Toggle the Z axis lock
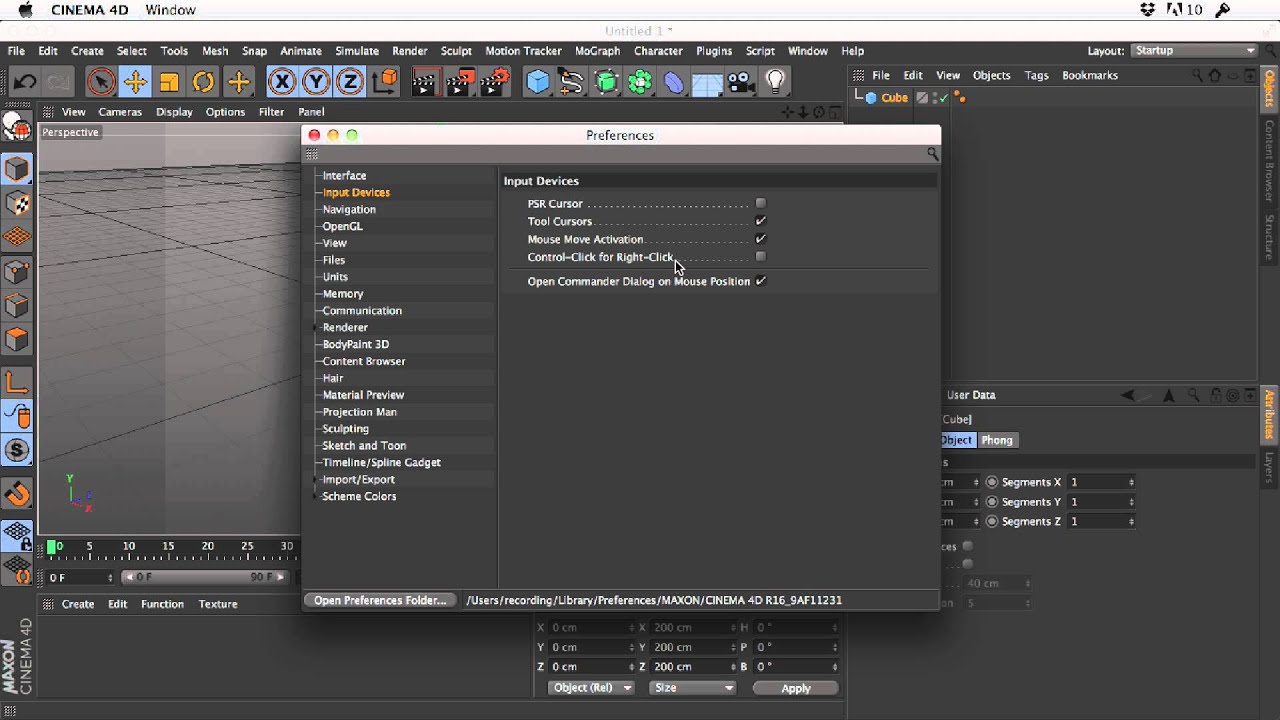Viewport: 1280px width, 720px height. [x=350, y=82]
